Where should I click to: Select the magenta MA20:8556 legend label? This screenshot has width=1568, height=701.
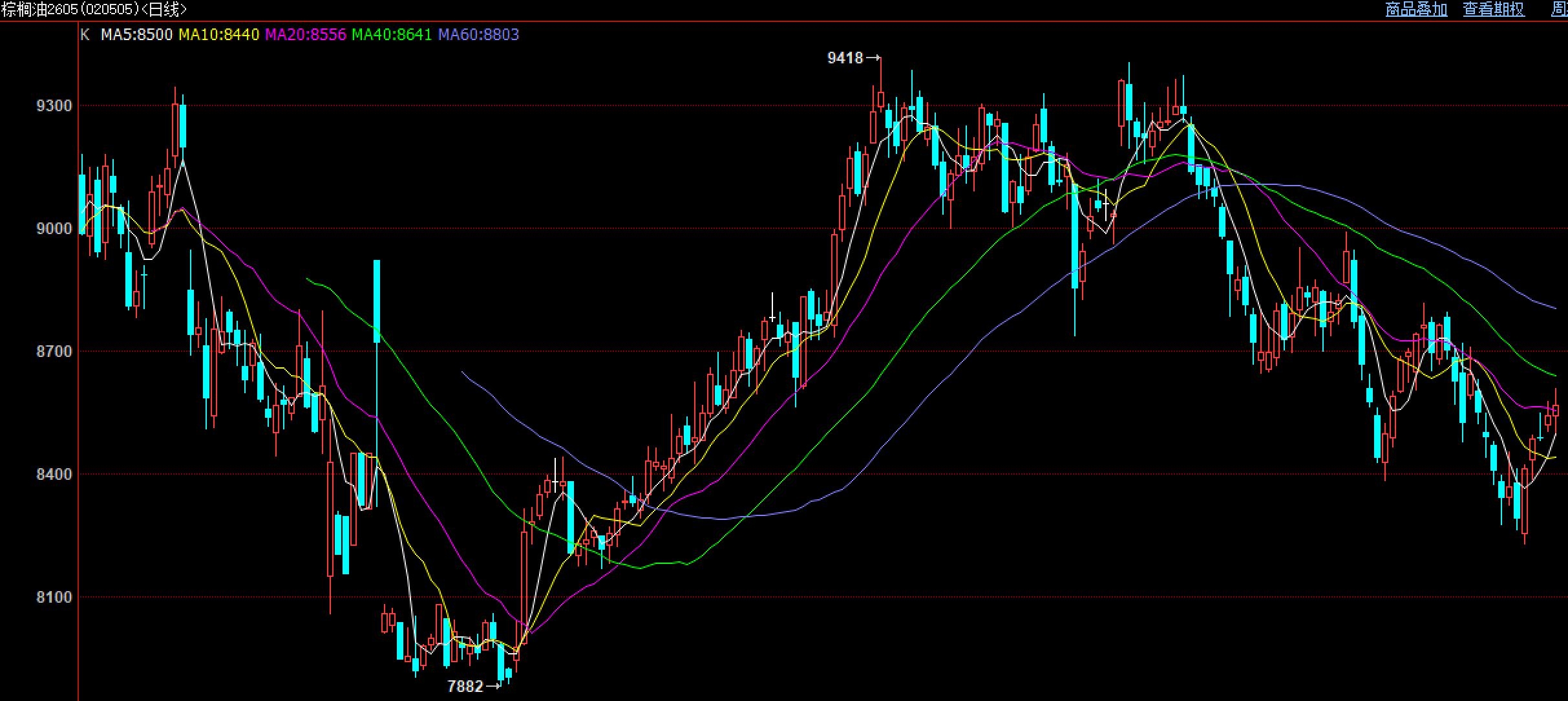coord(305,35)
